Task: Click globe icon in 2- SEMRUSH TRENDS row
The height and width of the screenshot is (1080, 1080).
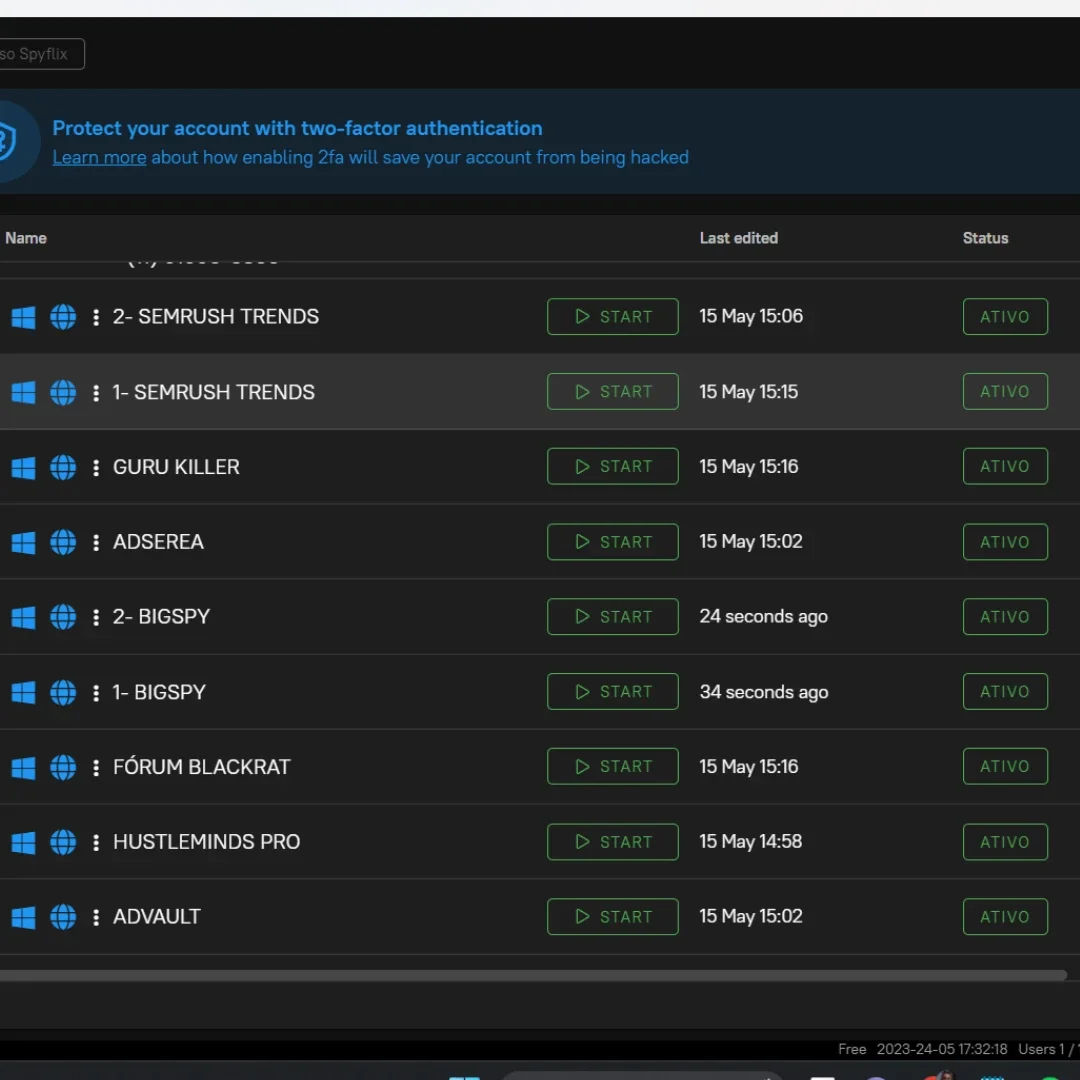Action: [63, 317]
